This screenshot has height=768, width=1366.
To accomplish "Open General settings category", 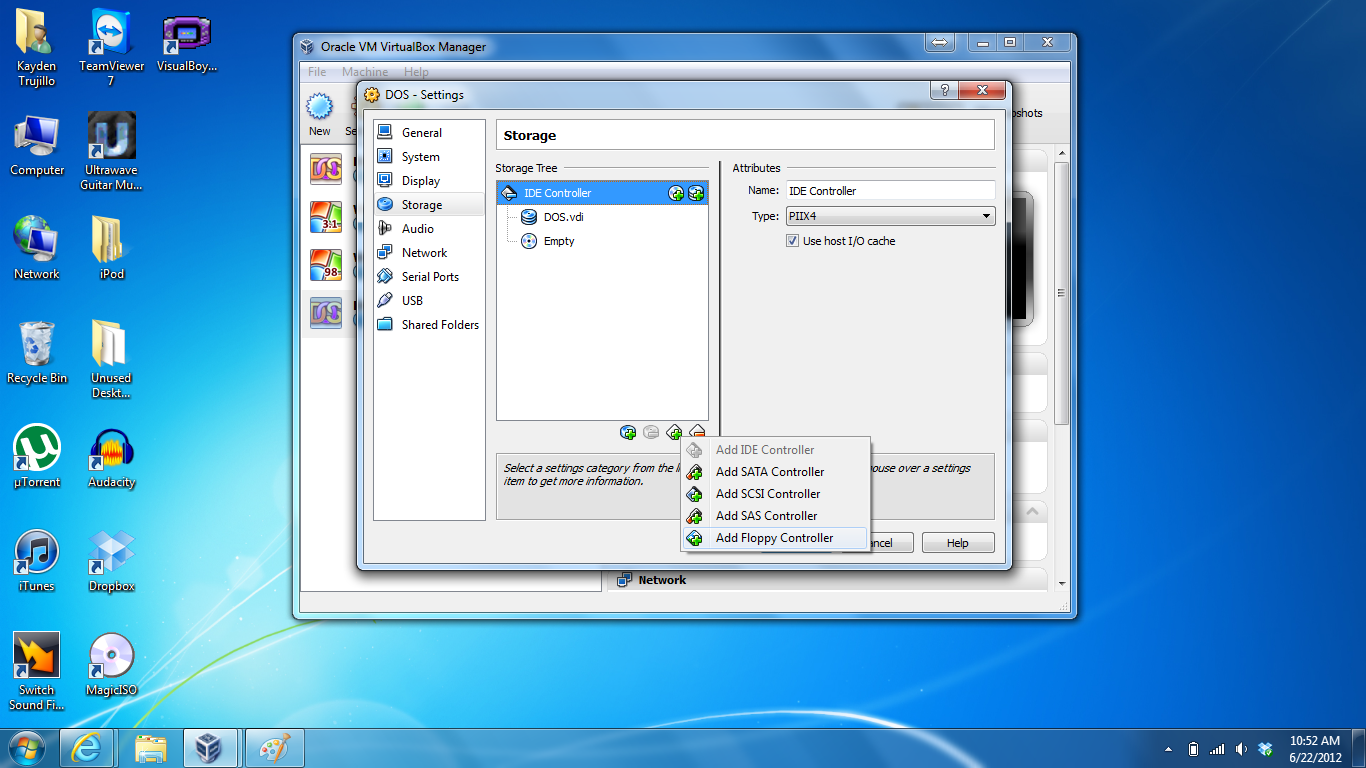I will [x=429, y=133].
